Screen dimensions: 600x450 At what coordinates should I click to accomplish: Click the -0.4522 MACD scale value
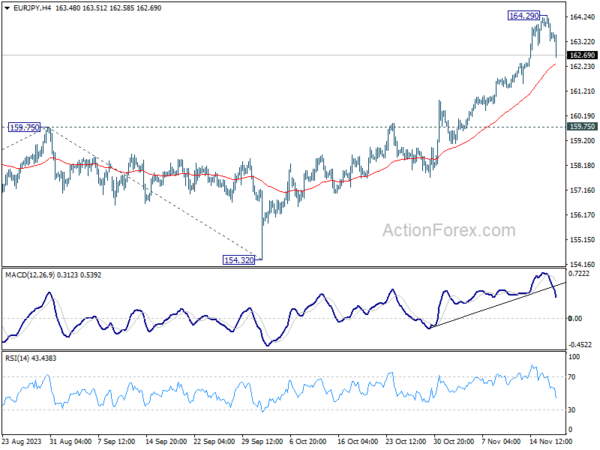pos(580,345)
